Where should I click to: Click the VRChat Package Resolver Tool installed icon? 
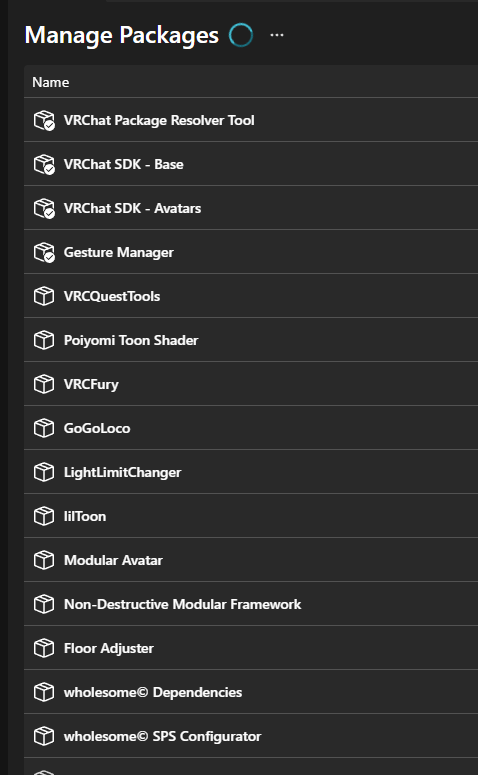[44, 120]
